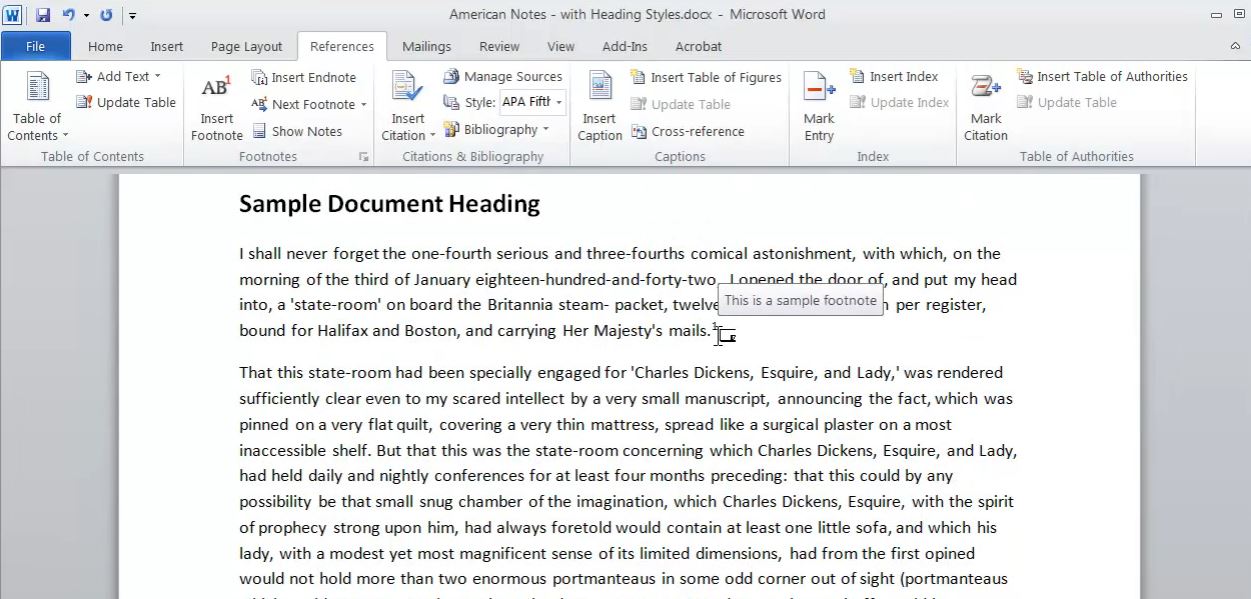Click Insert Caption
Image resolution: width=1251 pixels, height=599 pixels.
599,107
